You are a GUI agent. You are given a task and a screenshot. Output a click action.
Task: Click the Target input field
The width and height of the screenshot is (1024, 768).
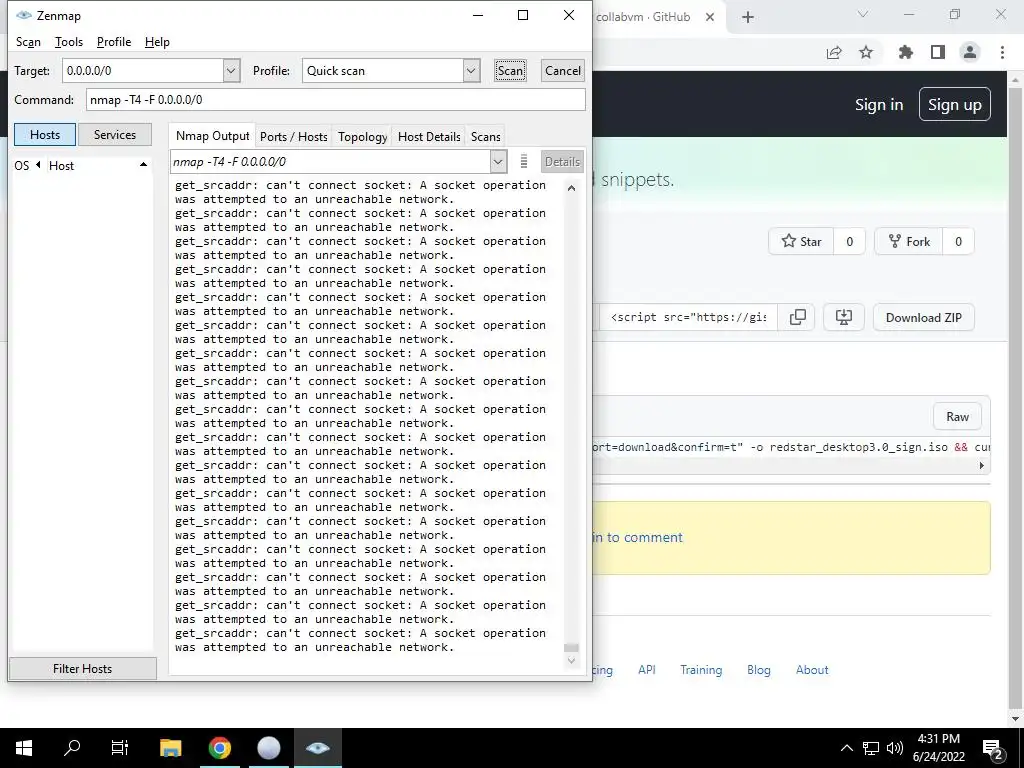143,71
